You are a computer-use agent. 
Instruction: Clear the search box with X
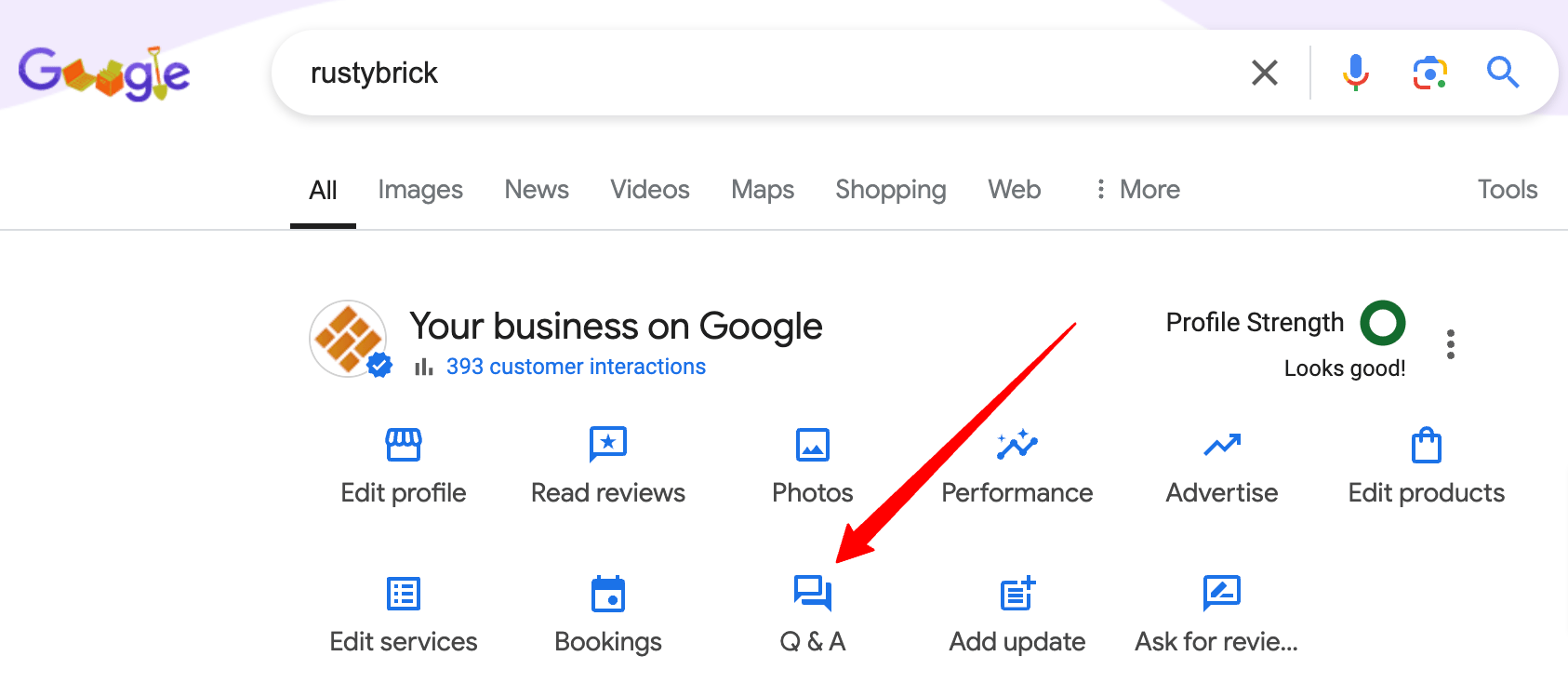click(x=1265, y=73)
